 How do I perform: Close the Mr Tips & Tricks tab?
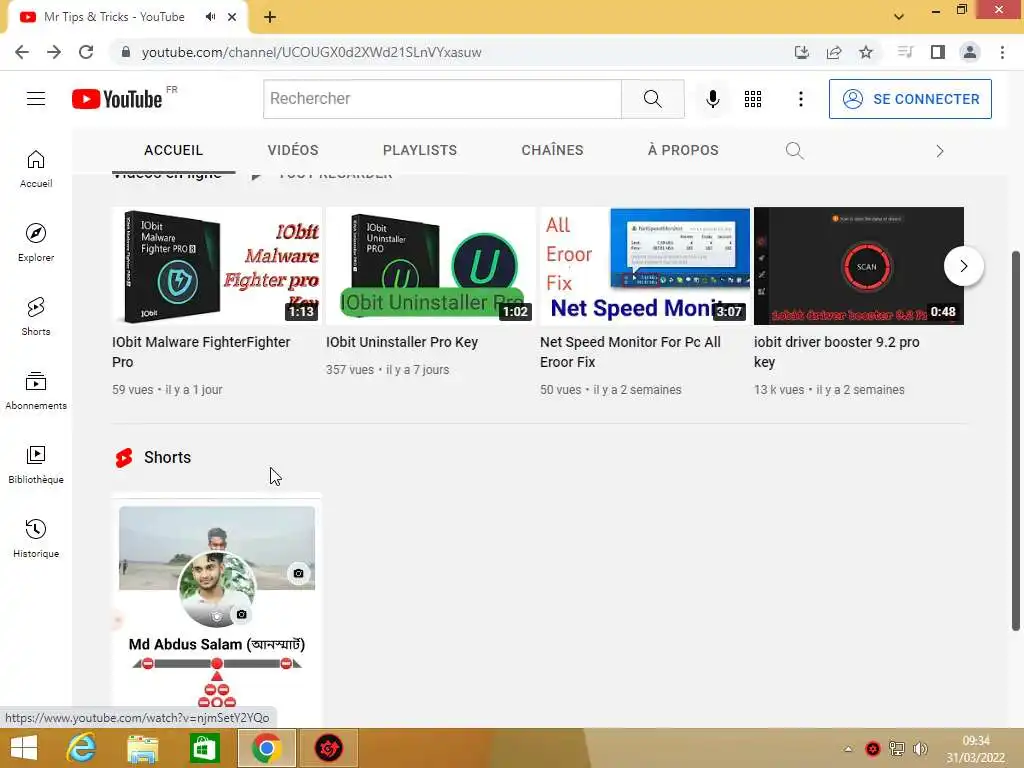pyautogui.click(x=232, y=17)
